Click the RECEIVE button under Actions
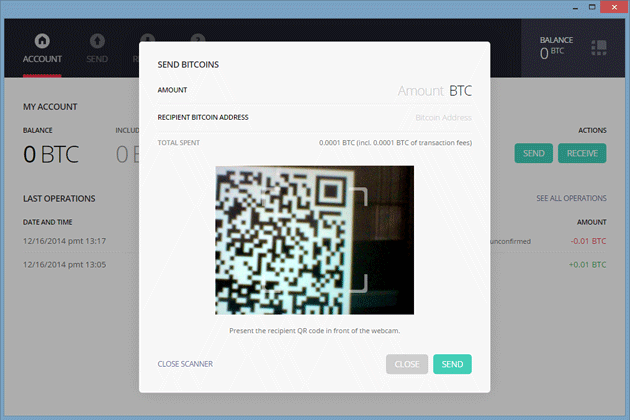630x420 pixels. coord(582,153)
